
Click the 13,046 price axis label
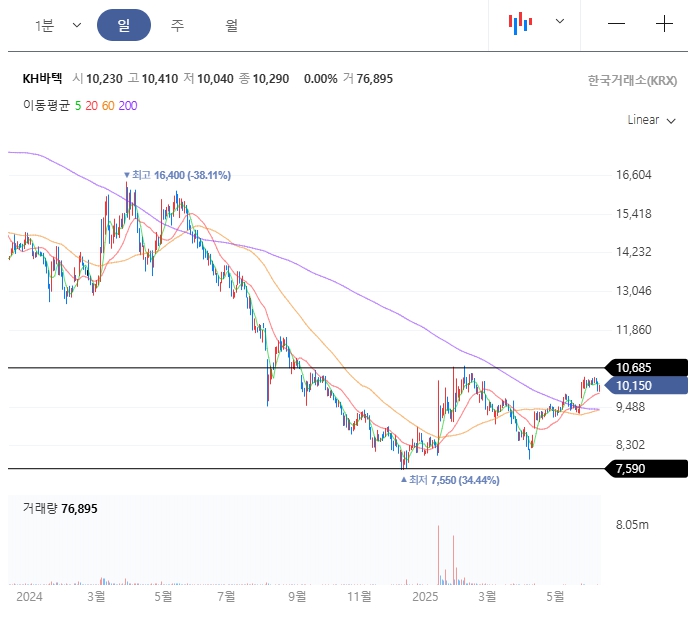click(634, 291)
